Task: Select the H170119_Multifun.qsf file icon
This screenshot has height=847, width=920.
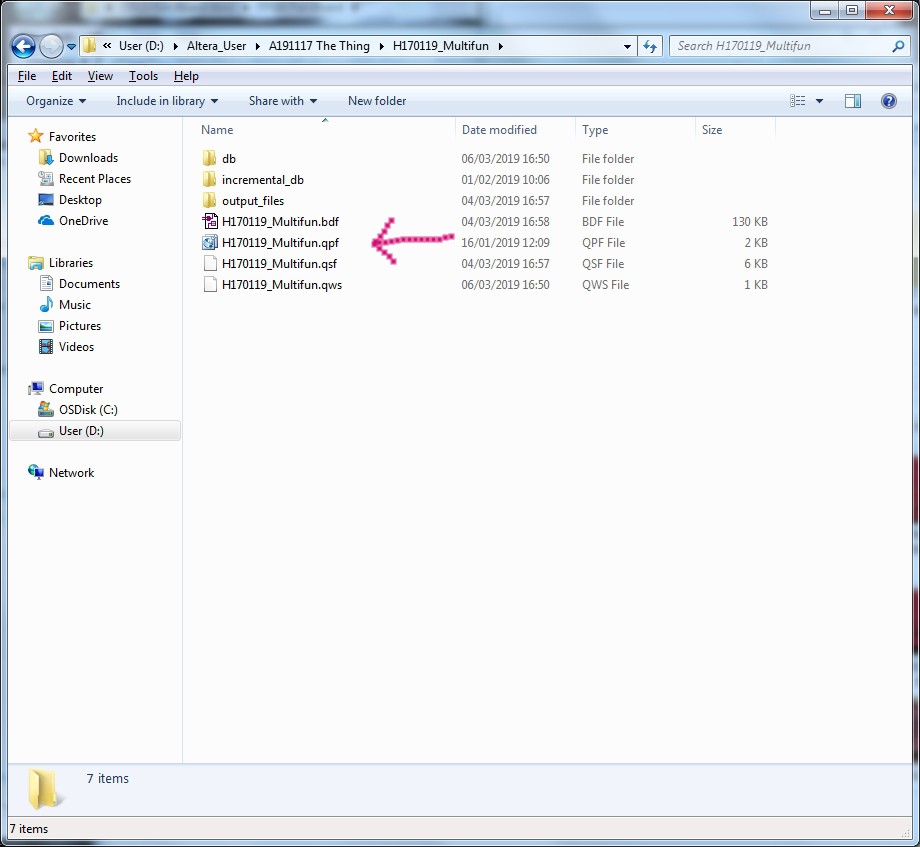Action: [x=209, y=263]
